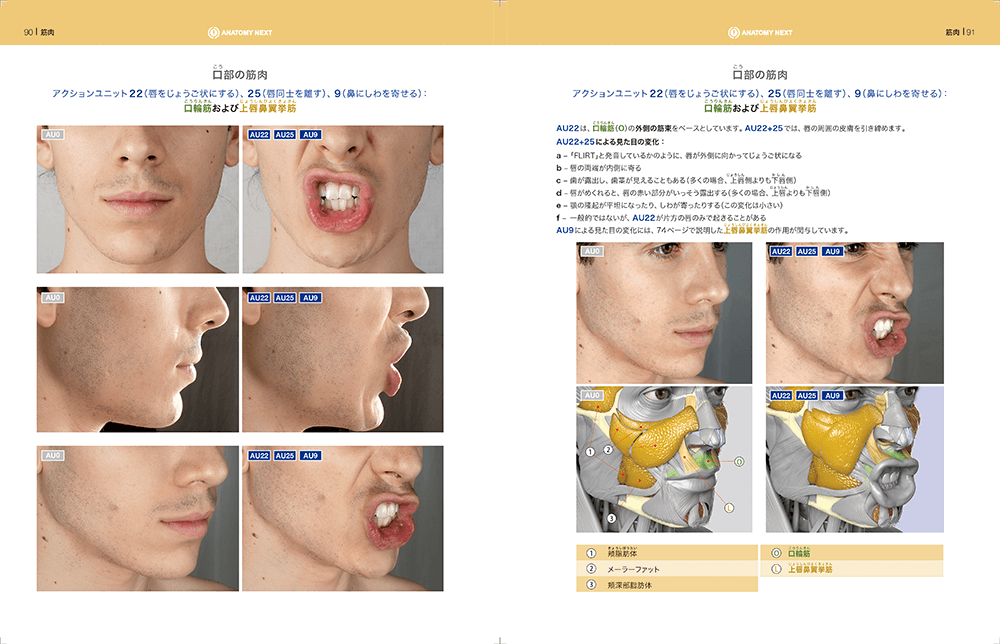Image resolution: width=1000 pixels, height=644 pixels.
Task: Click the AU0 badge on the neutral frontal photo
Action: pos(53,135)
